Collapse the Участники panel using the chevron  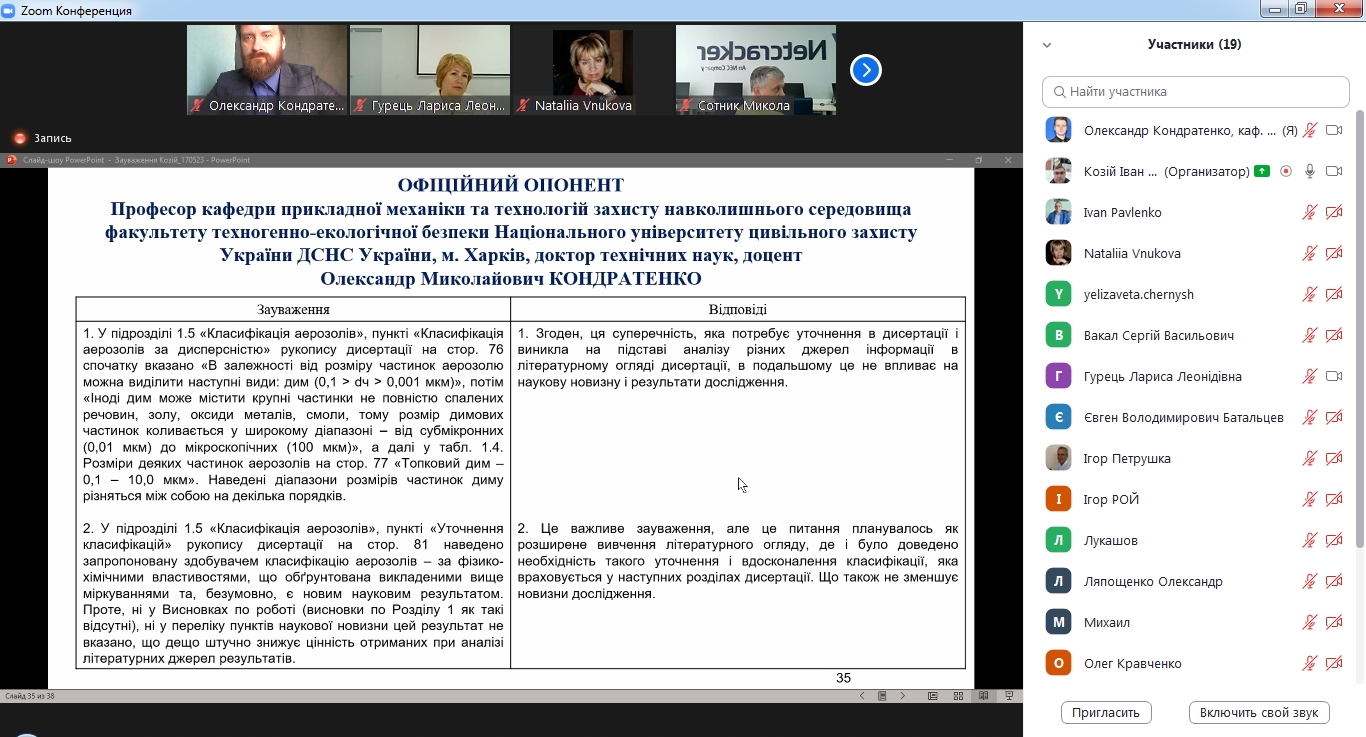(1047, 45)
